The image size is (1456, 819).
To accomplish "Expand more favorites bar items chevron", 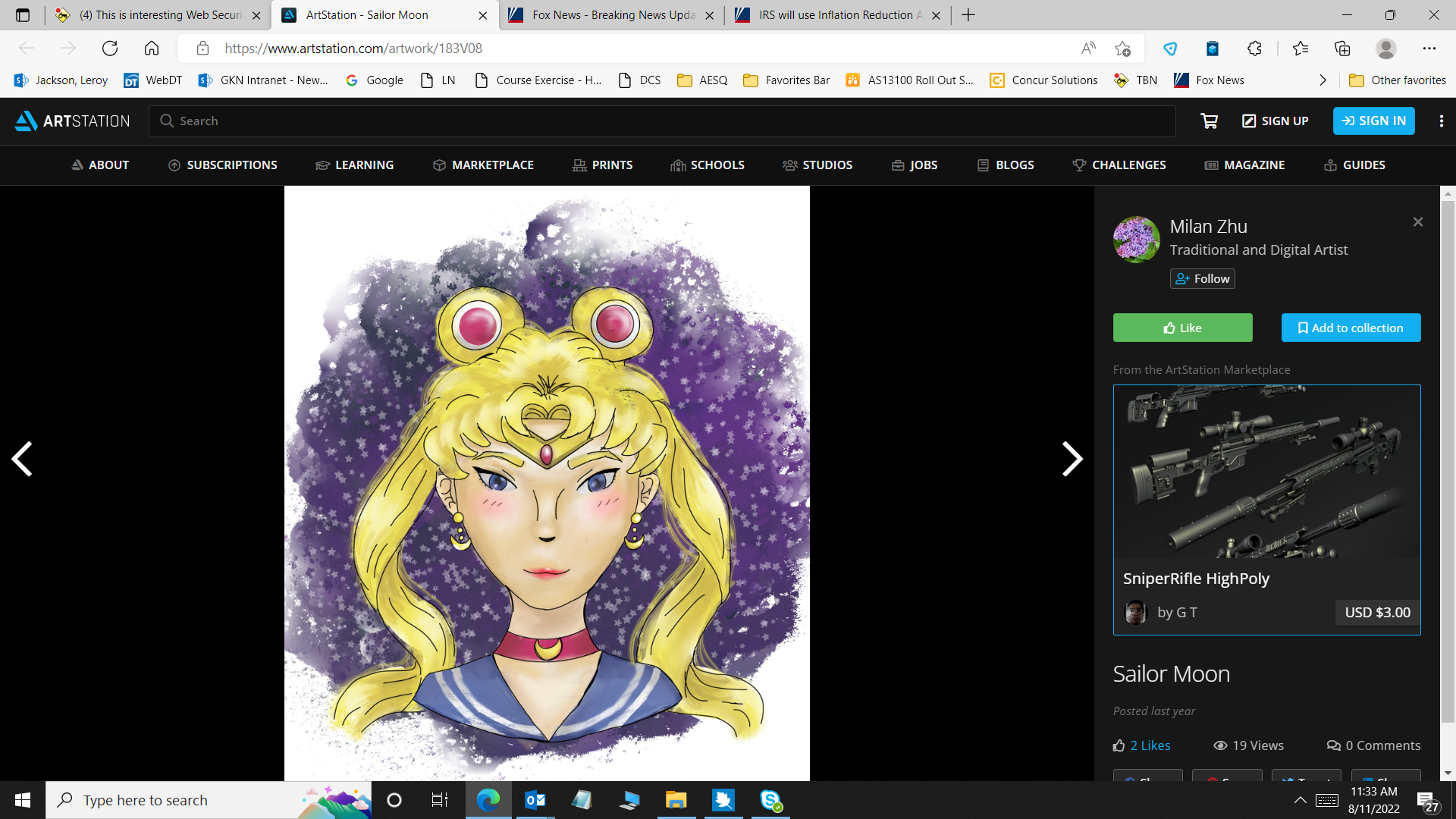I will (x=1323, y=80).
